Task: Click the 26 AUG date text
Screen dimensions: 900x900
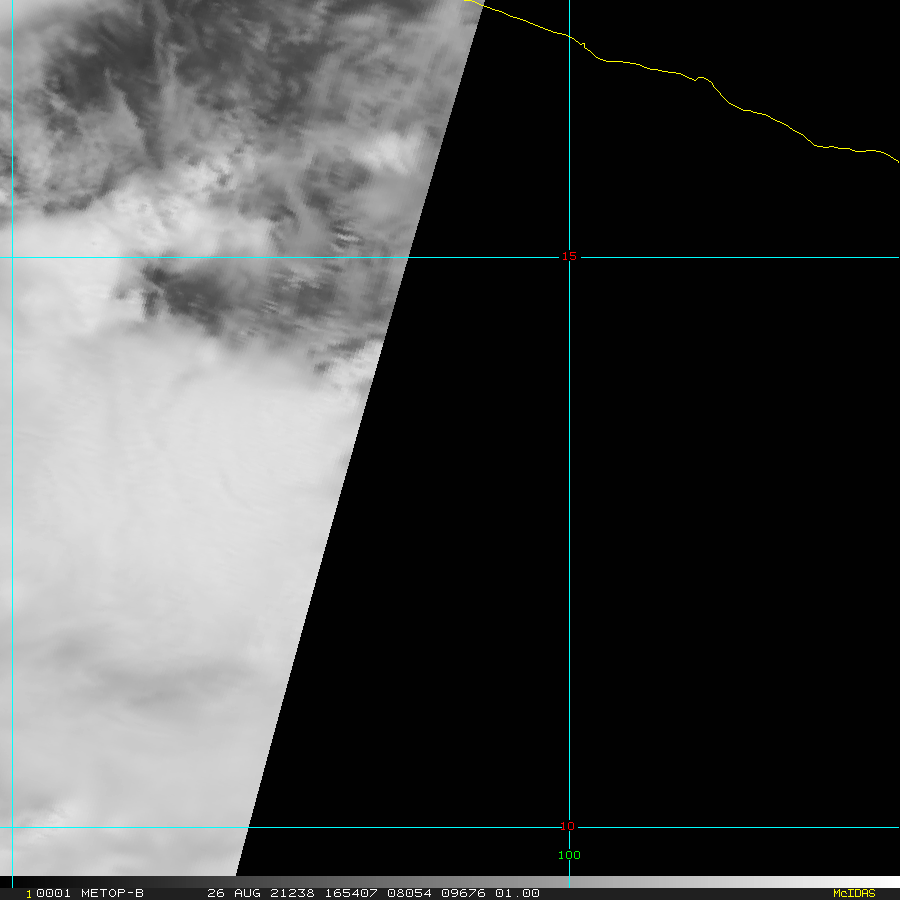Action: 233,893
